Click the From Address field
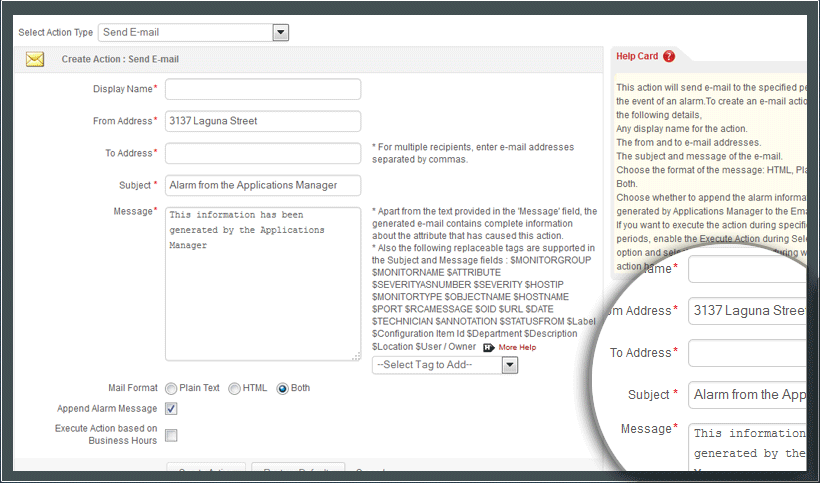Image resolution: width=820 pixels, height=483 pixels. pyautogui.click(x=263, y=121)
